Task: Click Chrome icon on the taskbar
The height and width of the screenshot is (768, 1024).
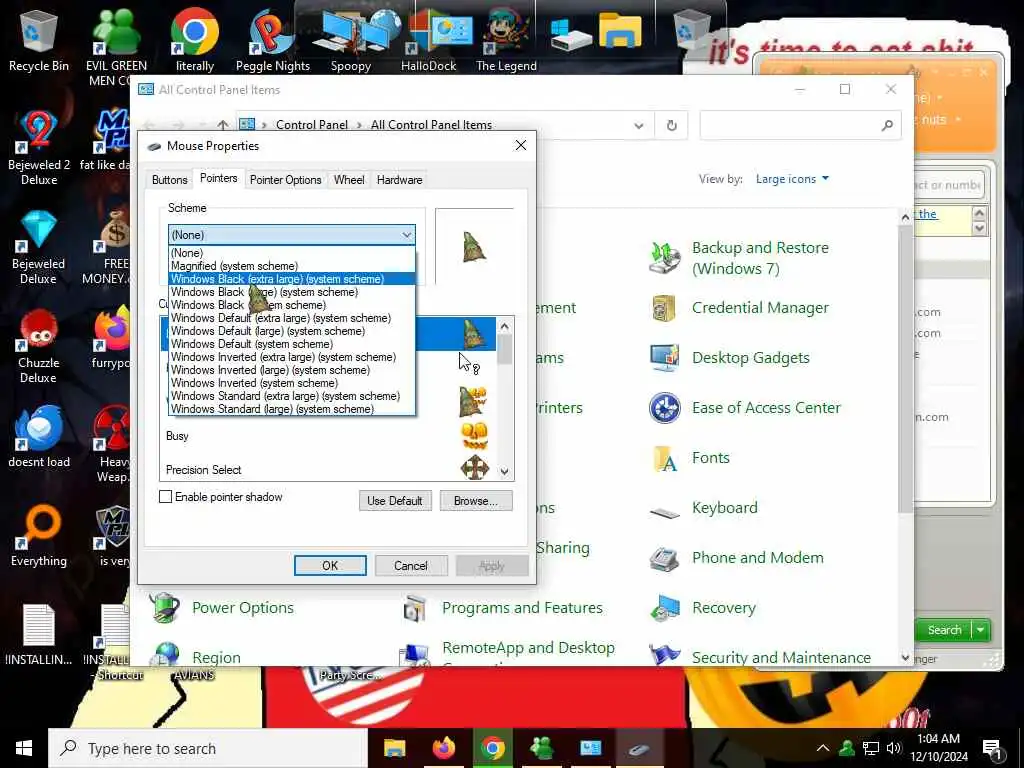Action: 492,748
